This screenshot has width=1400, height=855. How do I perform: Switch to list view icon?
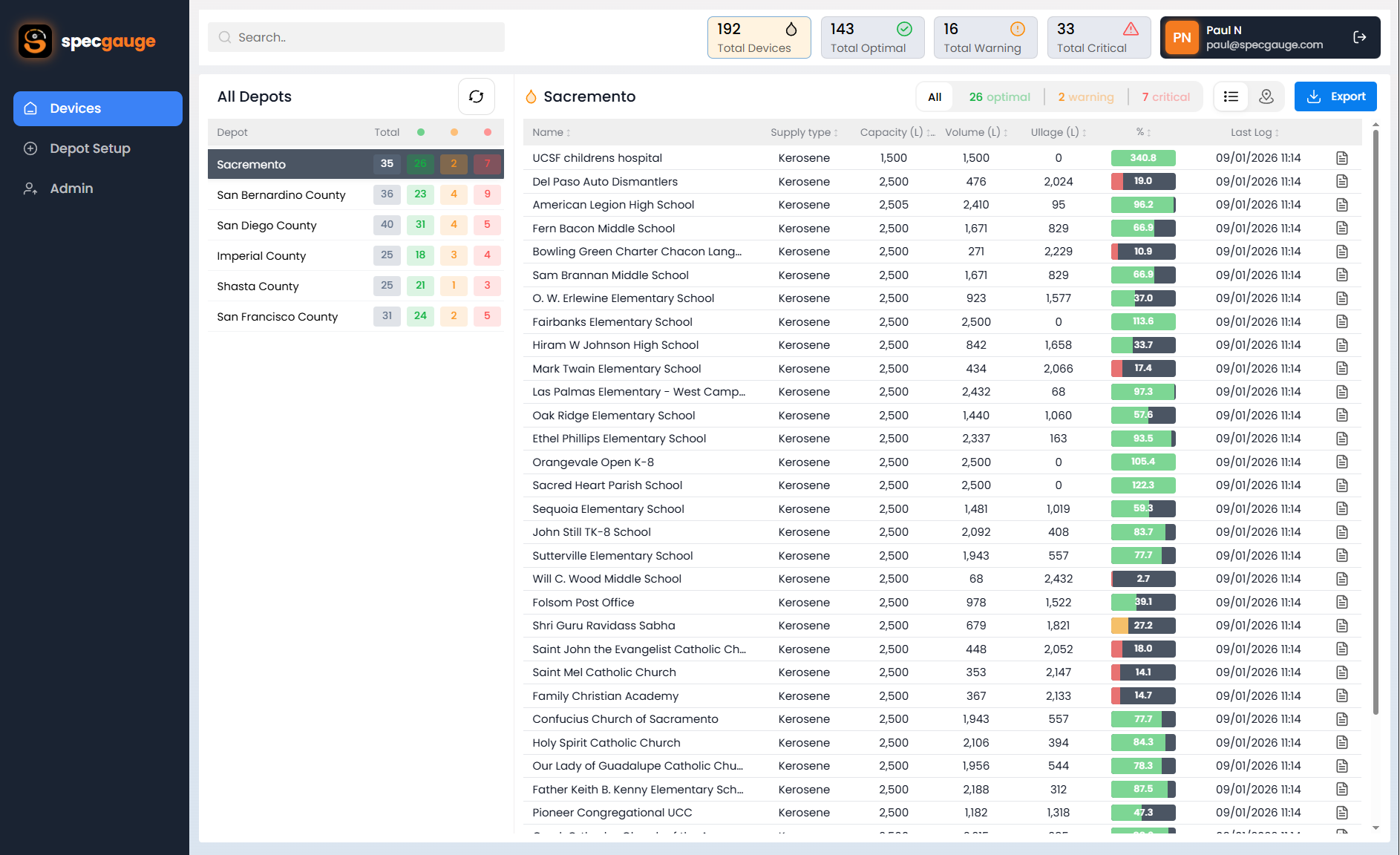coord(1231,96)
